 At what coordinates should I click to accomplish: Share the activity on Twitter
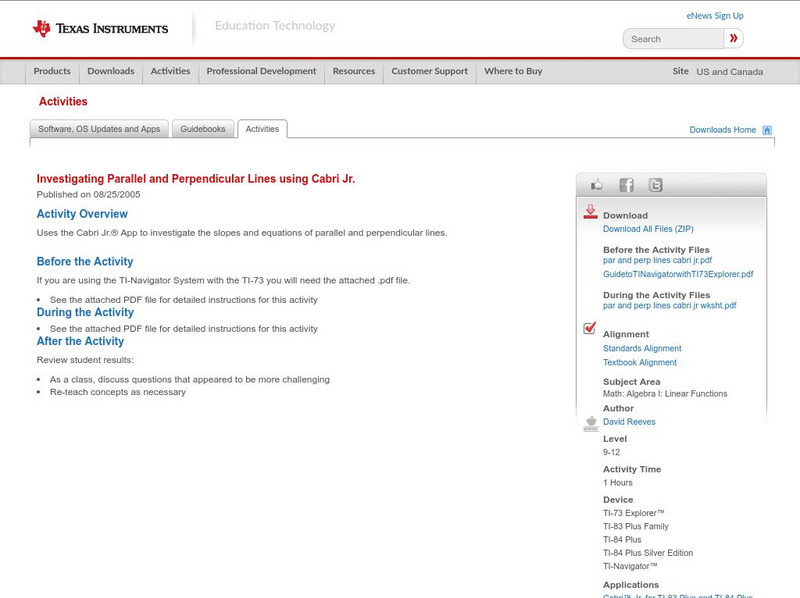[655, 185]
